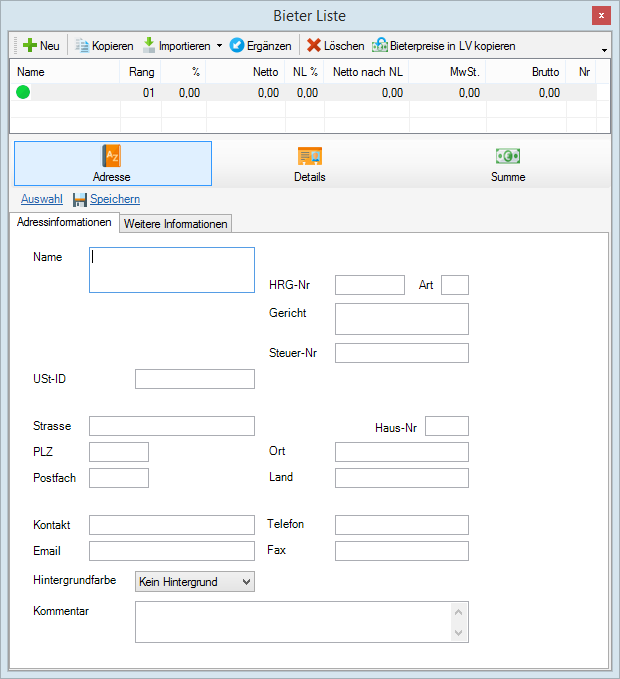Click the Kommentar text area
Viewport: 620px width, 679px height.
tap(302, 622)
